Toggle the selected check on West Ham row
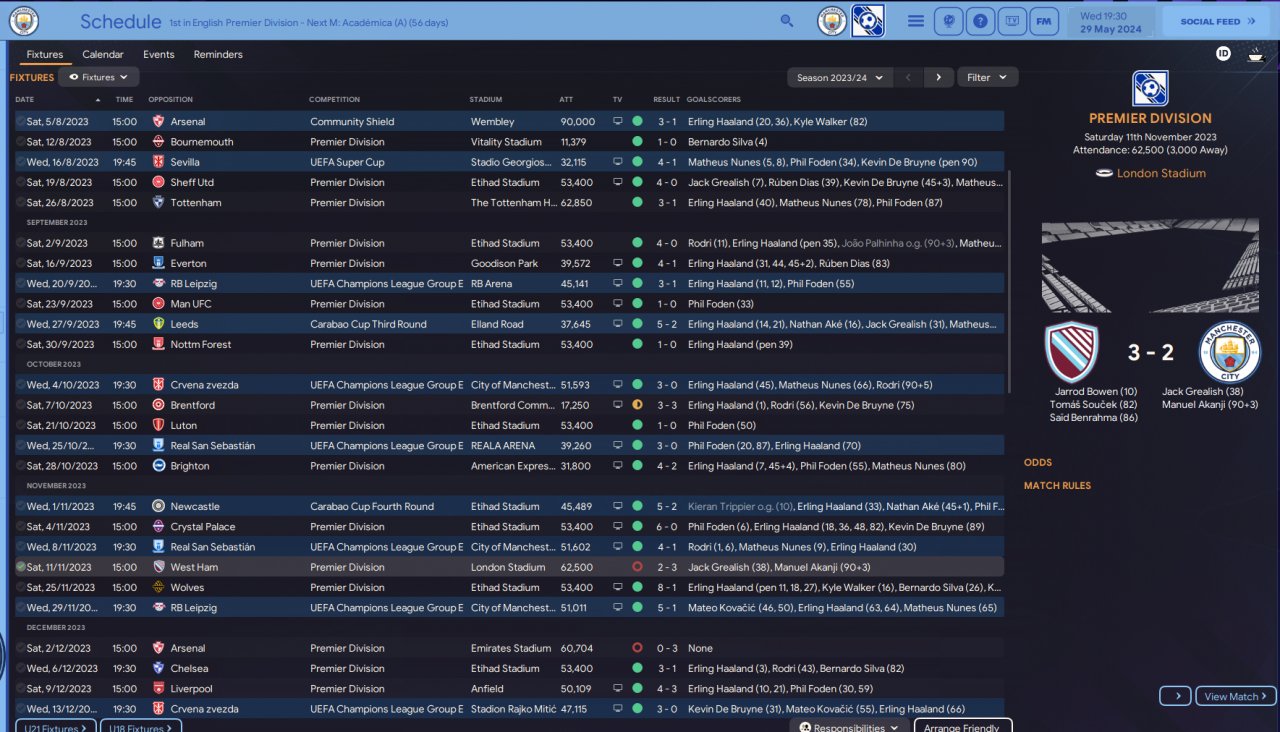Viewport: 1280px width, 732px height. [20, 567]
